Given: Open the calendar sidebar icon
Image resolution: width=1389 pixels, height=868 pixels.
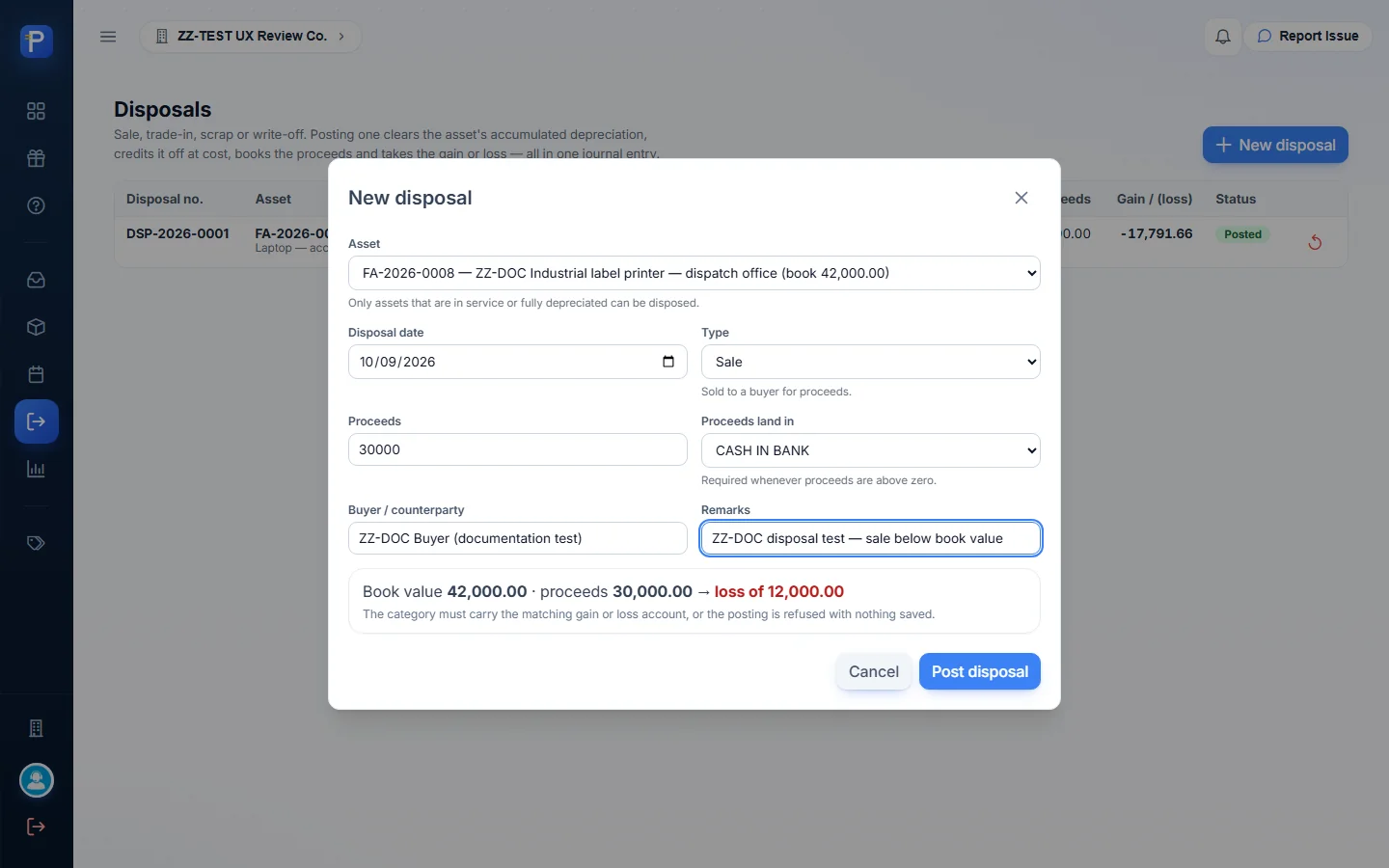Looking at the screenshot, I should (36, 374).
